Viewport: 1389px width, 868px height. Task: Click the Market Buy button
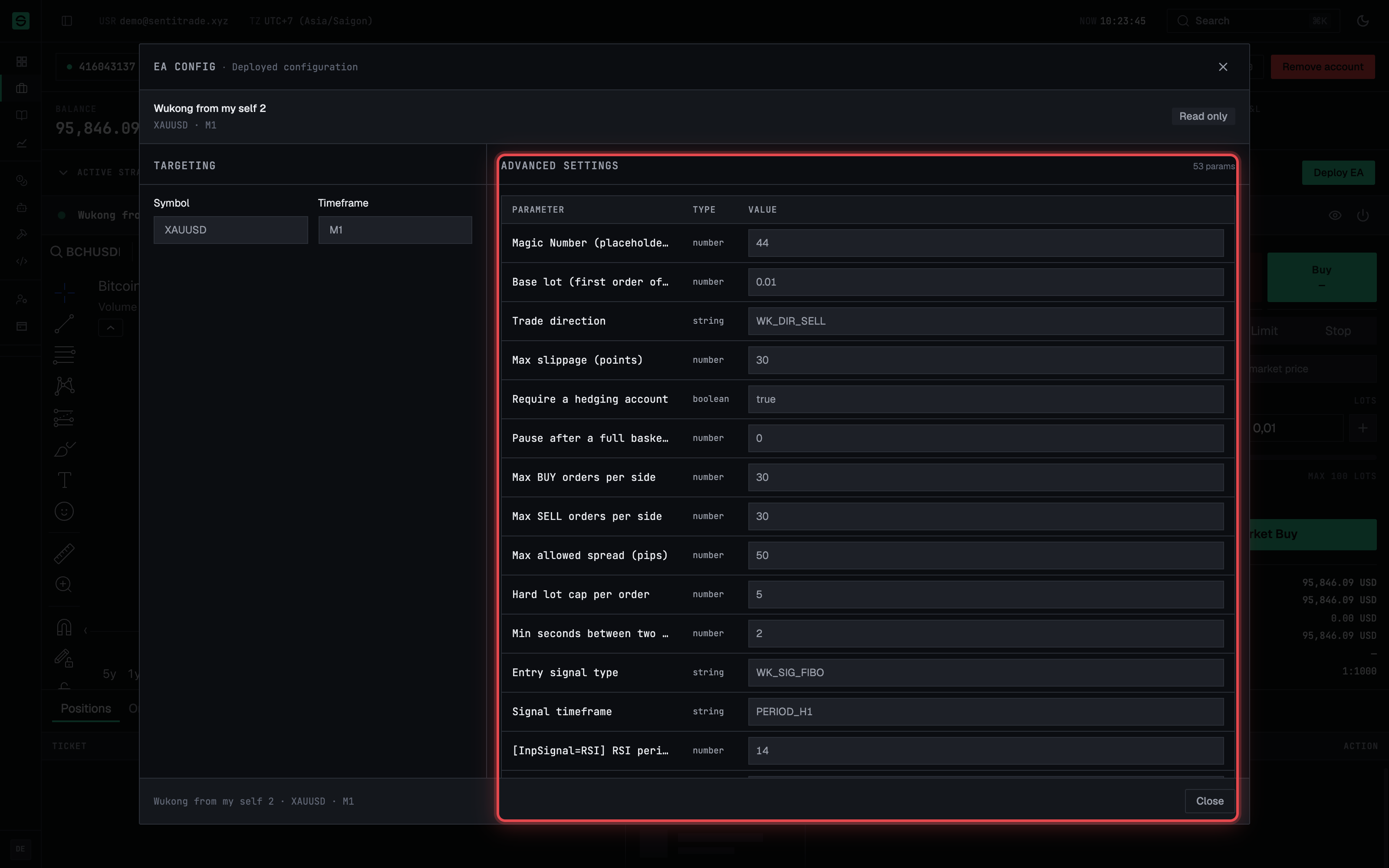[x=1313, y=534]
